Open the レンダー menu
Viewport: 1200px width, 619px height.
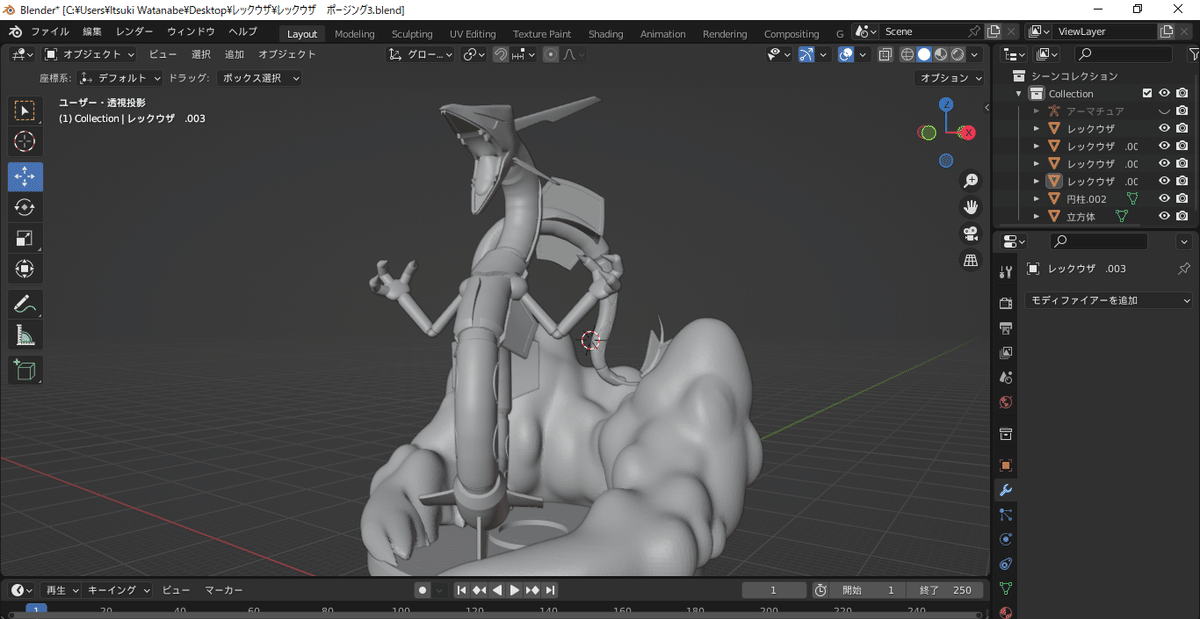coord(135,32)
